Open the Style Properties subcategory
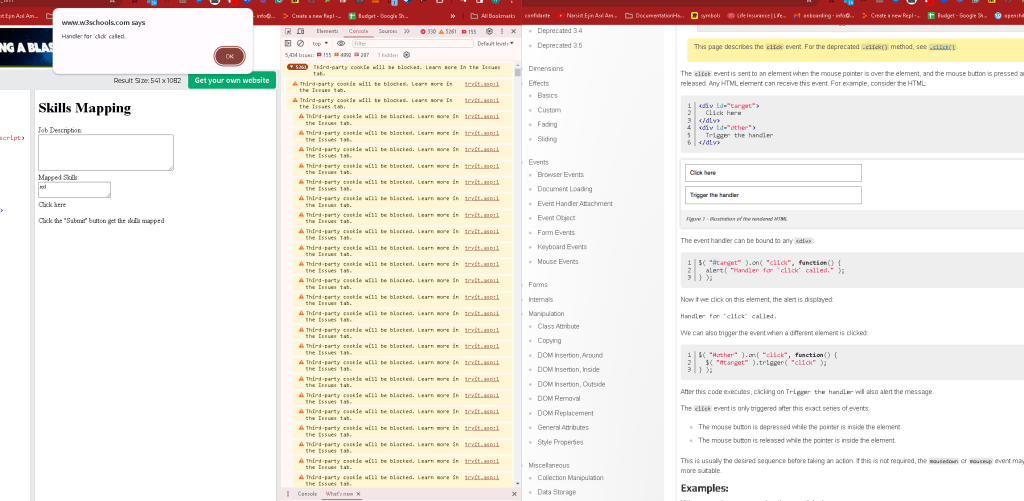This screenshot has width=1024, height=501. click(560, 442)
